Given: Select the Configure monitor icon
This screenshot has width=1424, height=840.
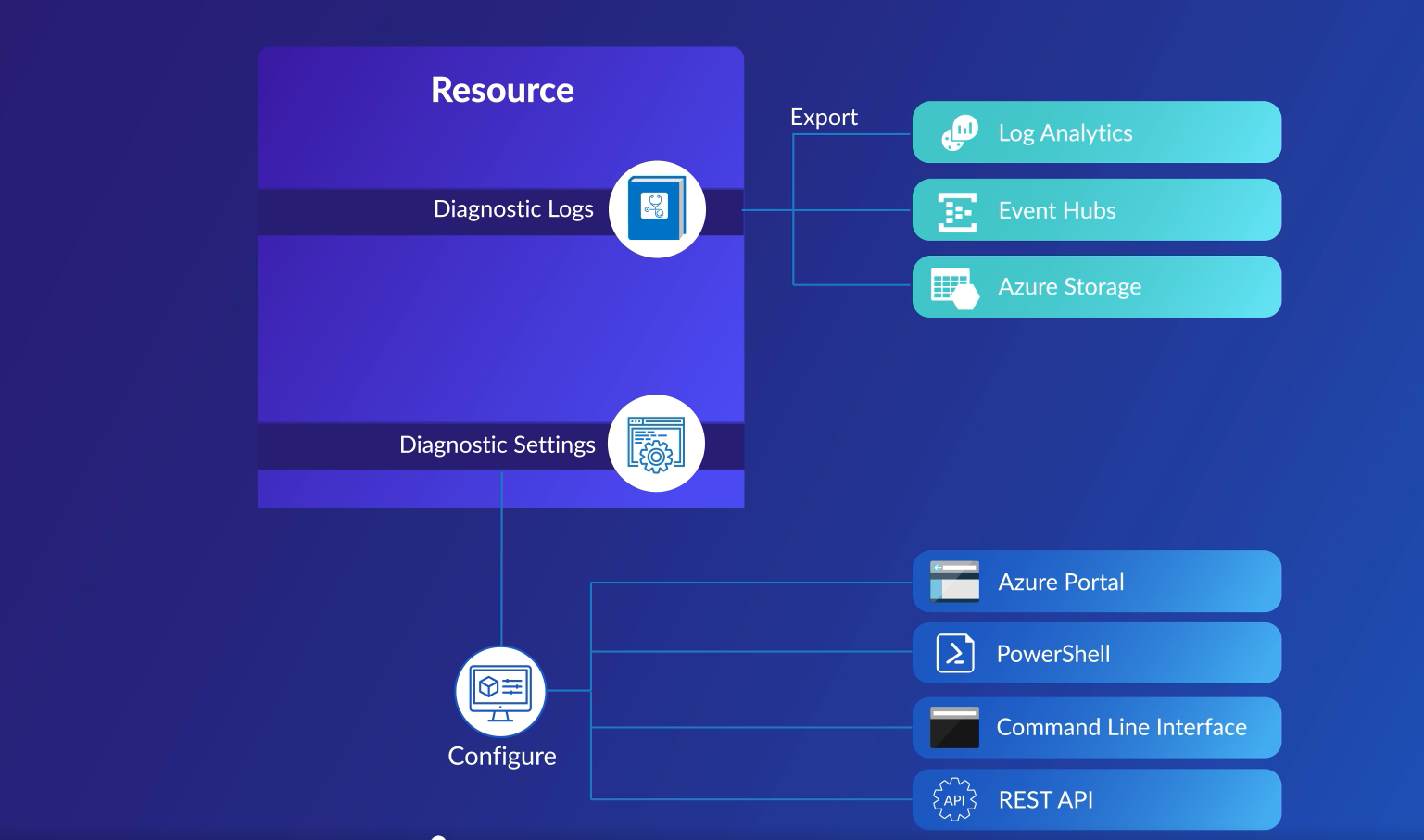Looking at the screenshot, I should 500,691.
